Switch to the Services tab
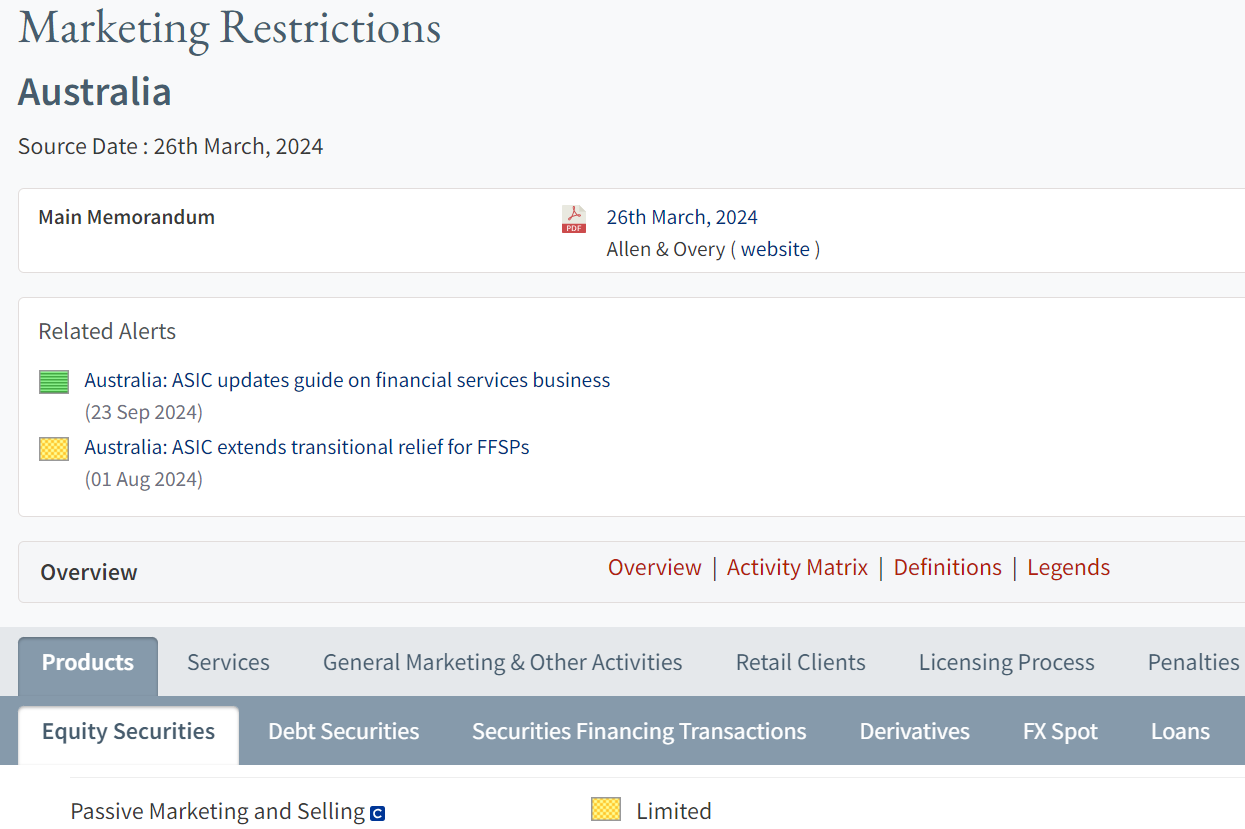The width and height of the screenshot is (1245, 829). pos(228,662)
